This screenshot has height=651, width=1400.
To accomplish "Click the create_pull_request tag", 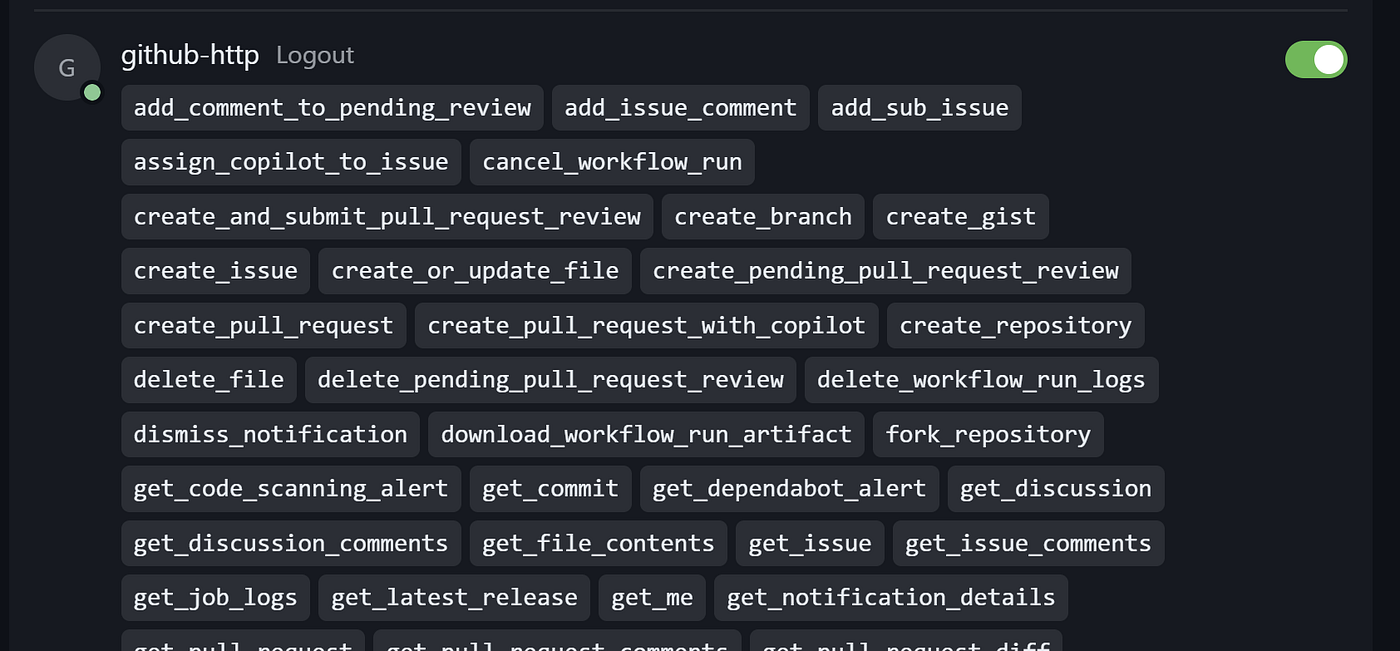I will (x=264, y=326).
